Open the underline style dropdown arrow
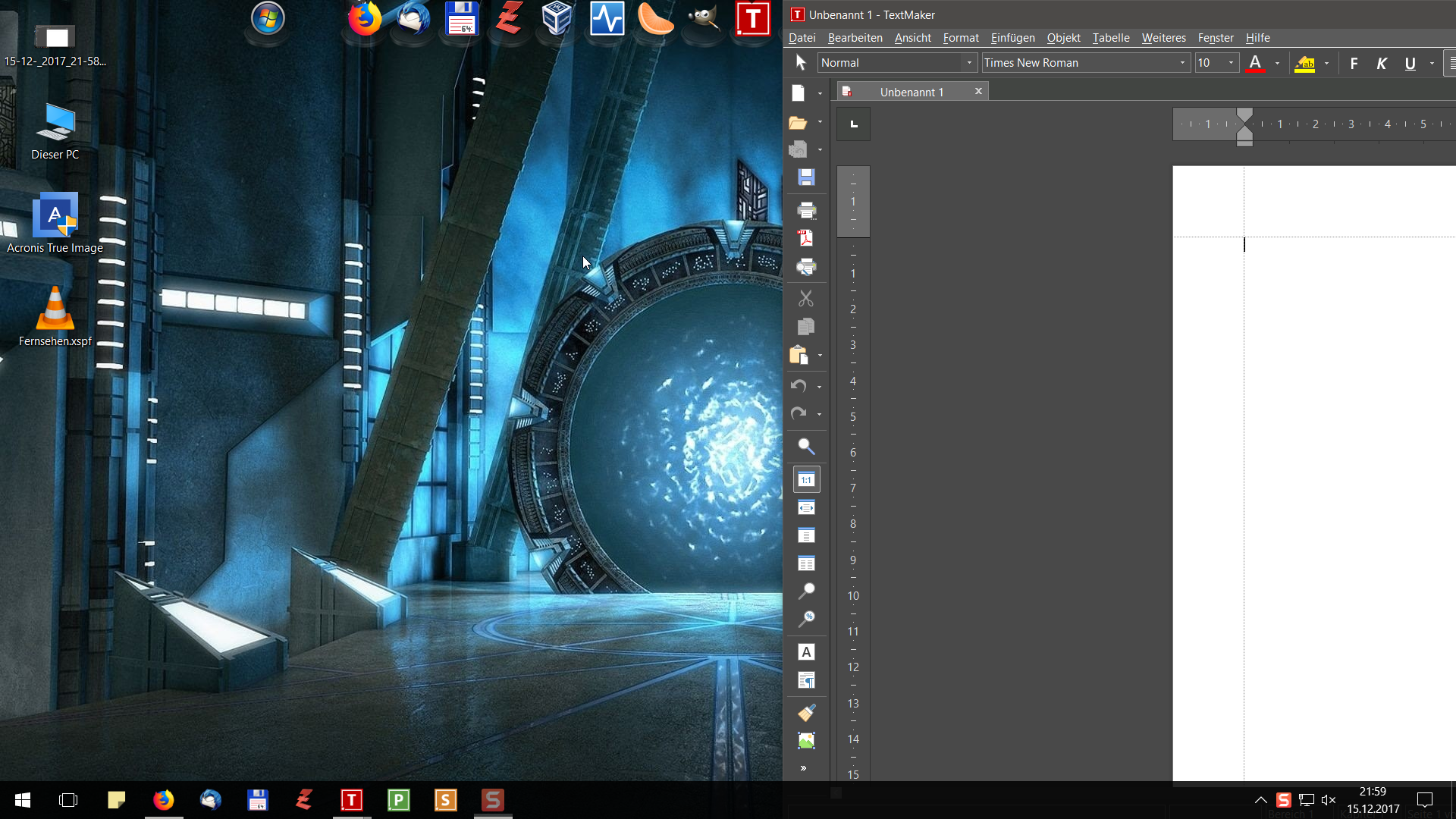 [1432, 64]
